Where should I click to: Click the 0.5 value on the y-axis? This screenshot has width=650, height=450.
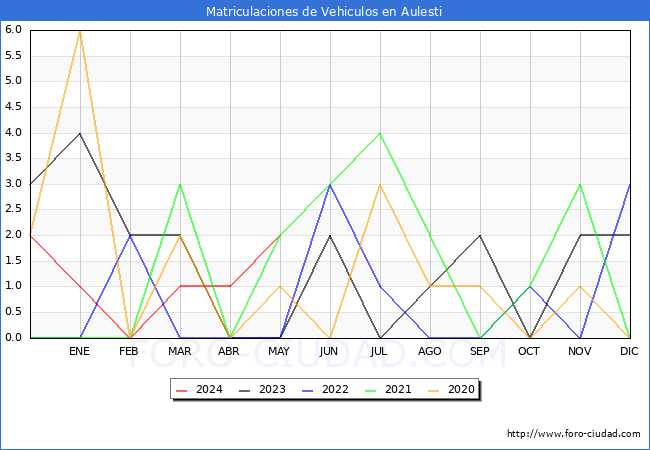13,312
